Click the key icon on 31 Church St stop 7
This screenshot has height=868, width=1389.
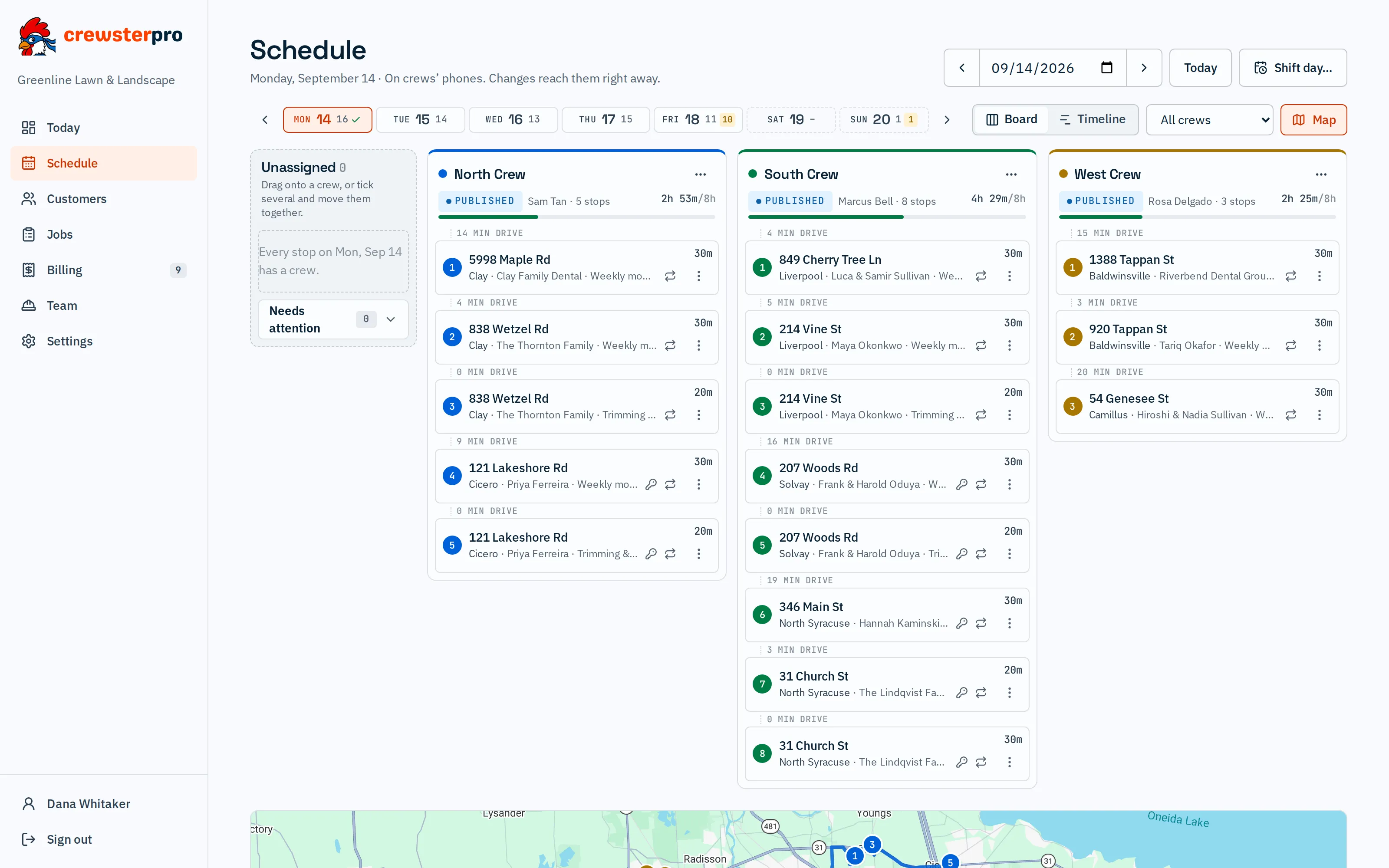961,693
